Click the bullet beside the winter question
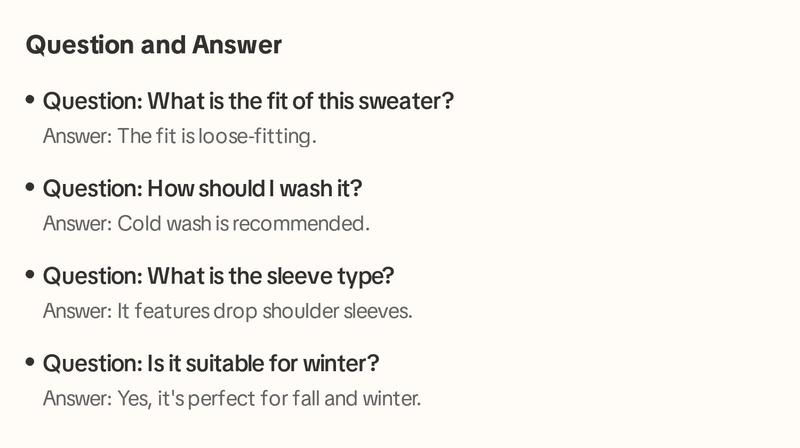 tap(30, 362)
